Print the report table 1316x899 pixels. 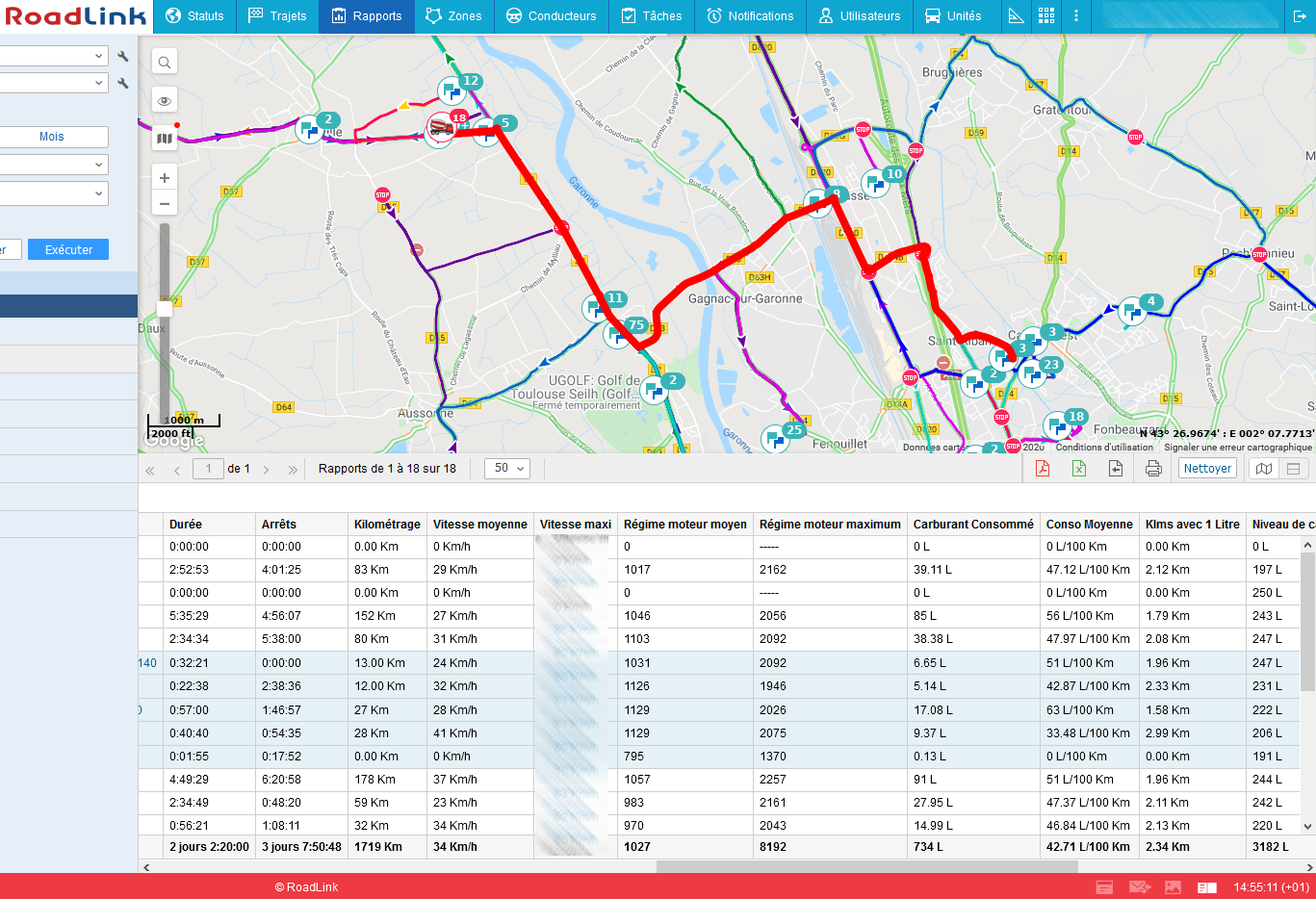[1153, 469]
